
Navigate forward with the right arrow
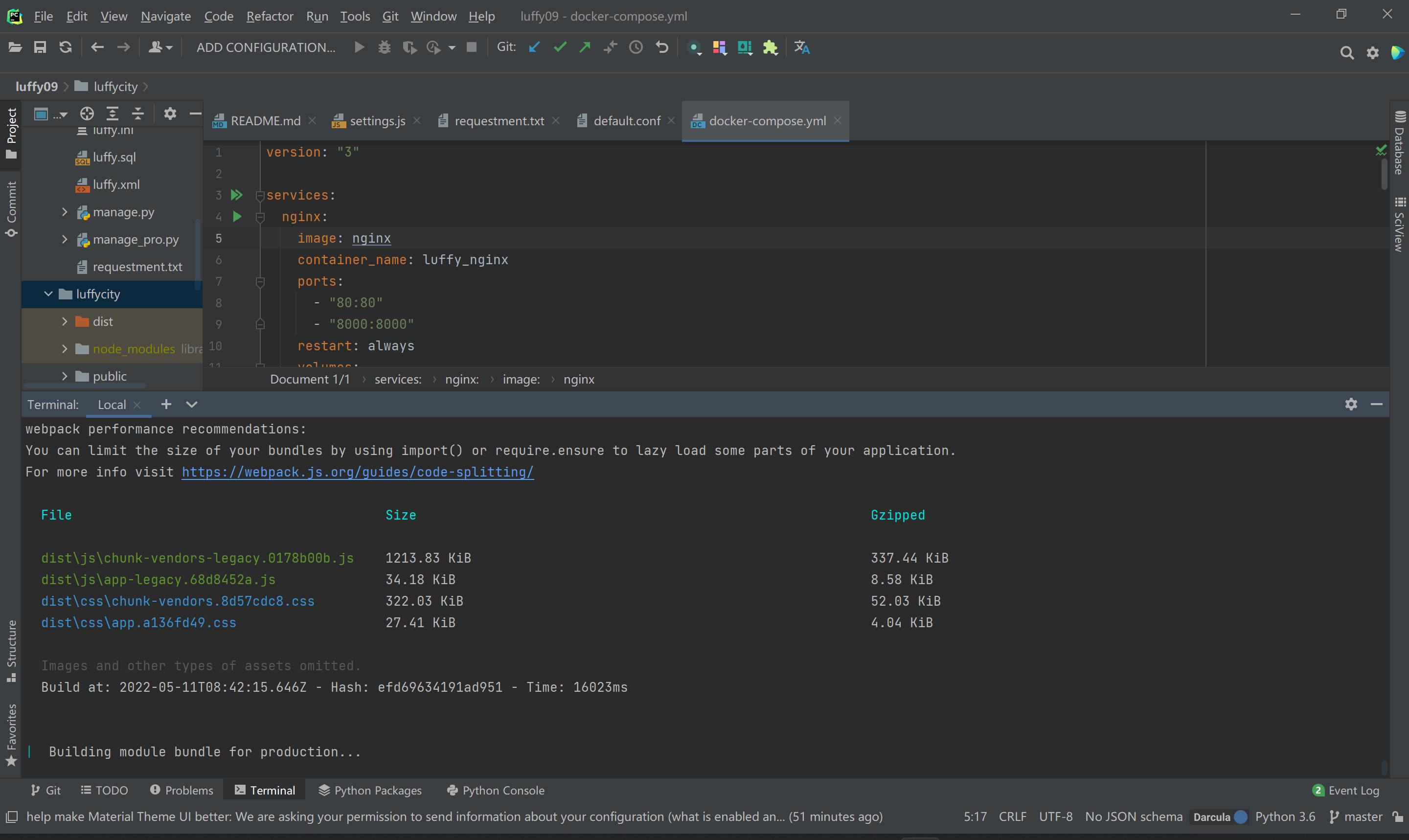(123, 47)
